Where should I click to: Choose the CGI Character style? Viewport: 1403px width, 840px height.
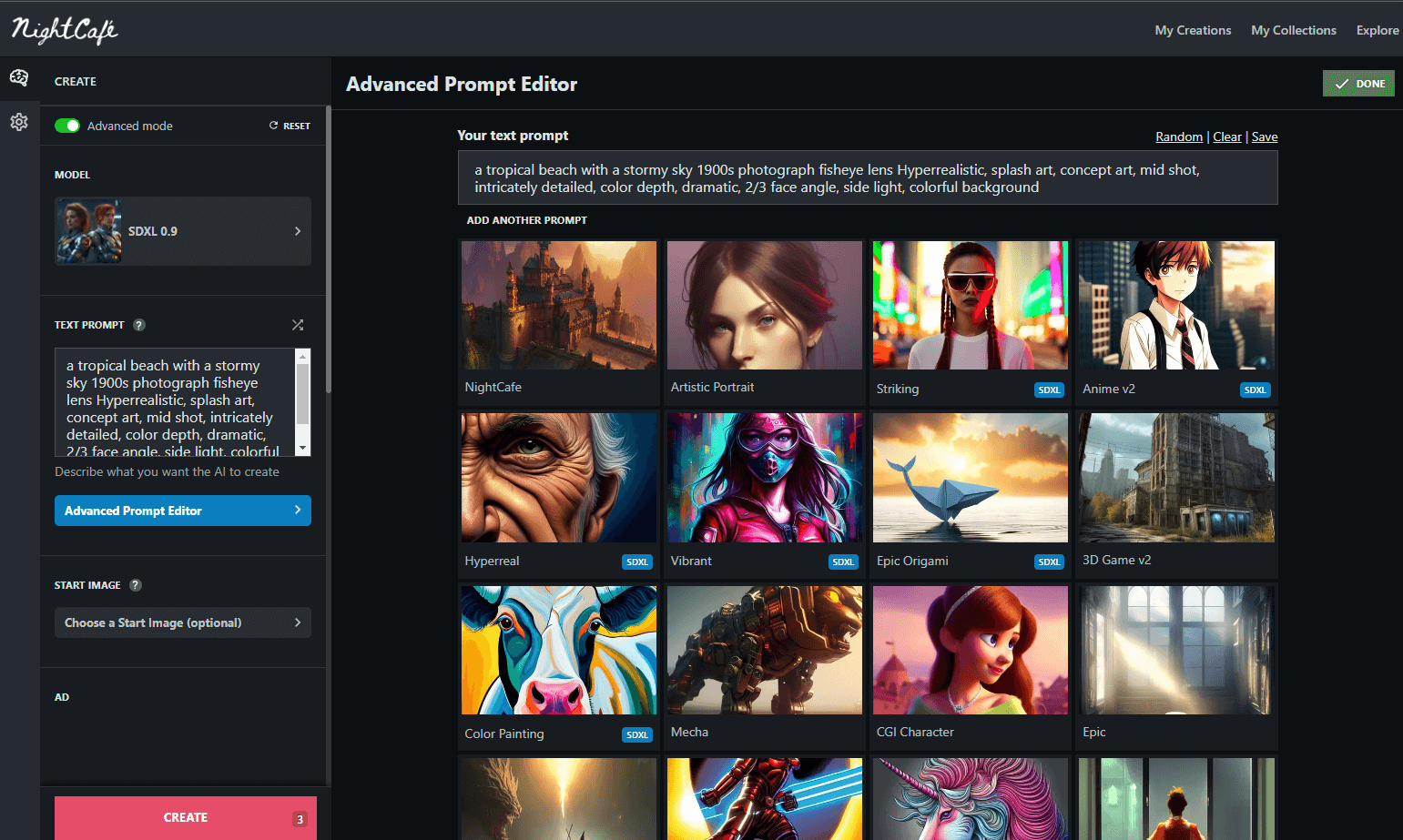click(x=971, y=650)
